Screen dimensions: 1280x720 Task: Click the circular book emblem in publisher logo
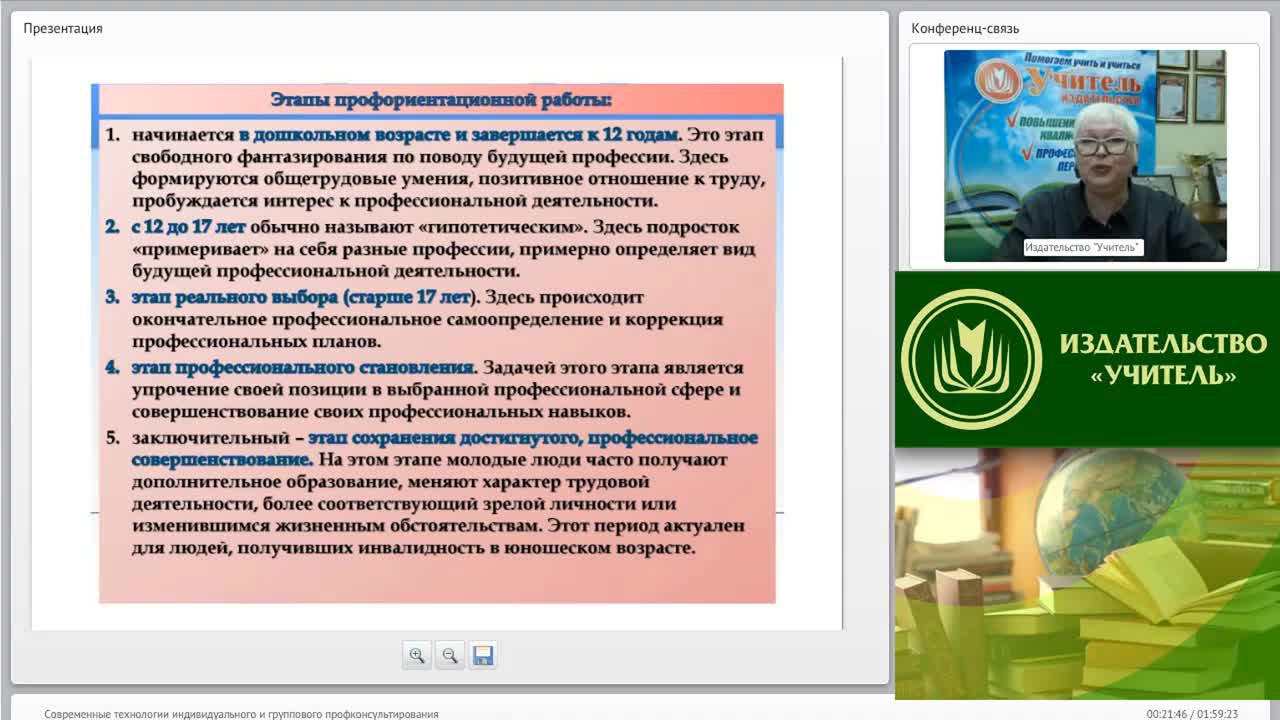click(x=971, y=359)
